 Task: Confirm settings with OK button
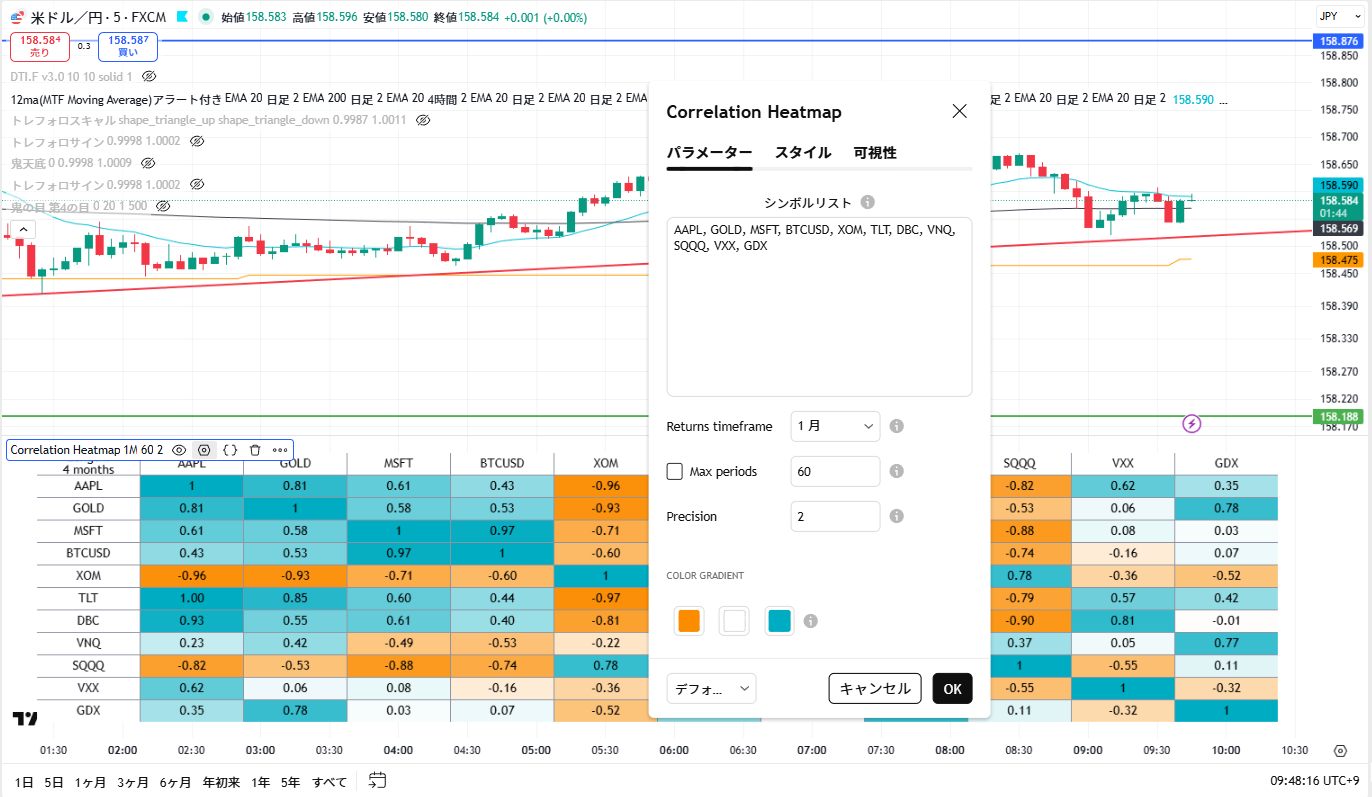(x=952, y=688)
